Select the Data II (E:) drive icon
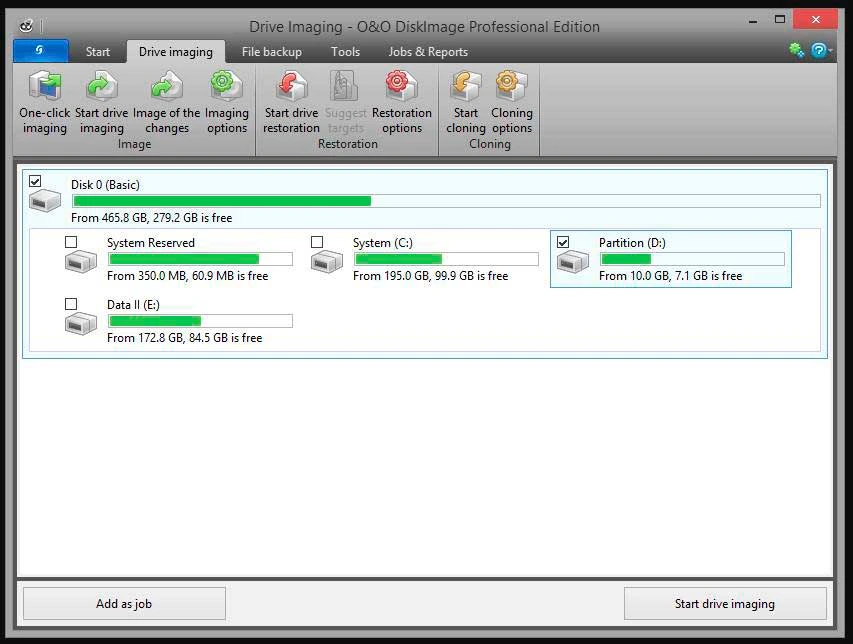Image resolution: width=853 pixels, height=644 pixels. tap(81, 324)
